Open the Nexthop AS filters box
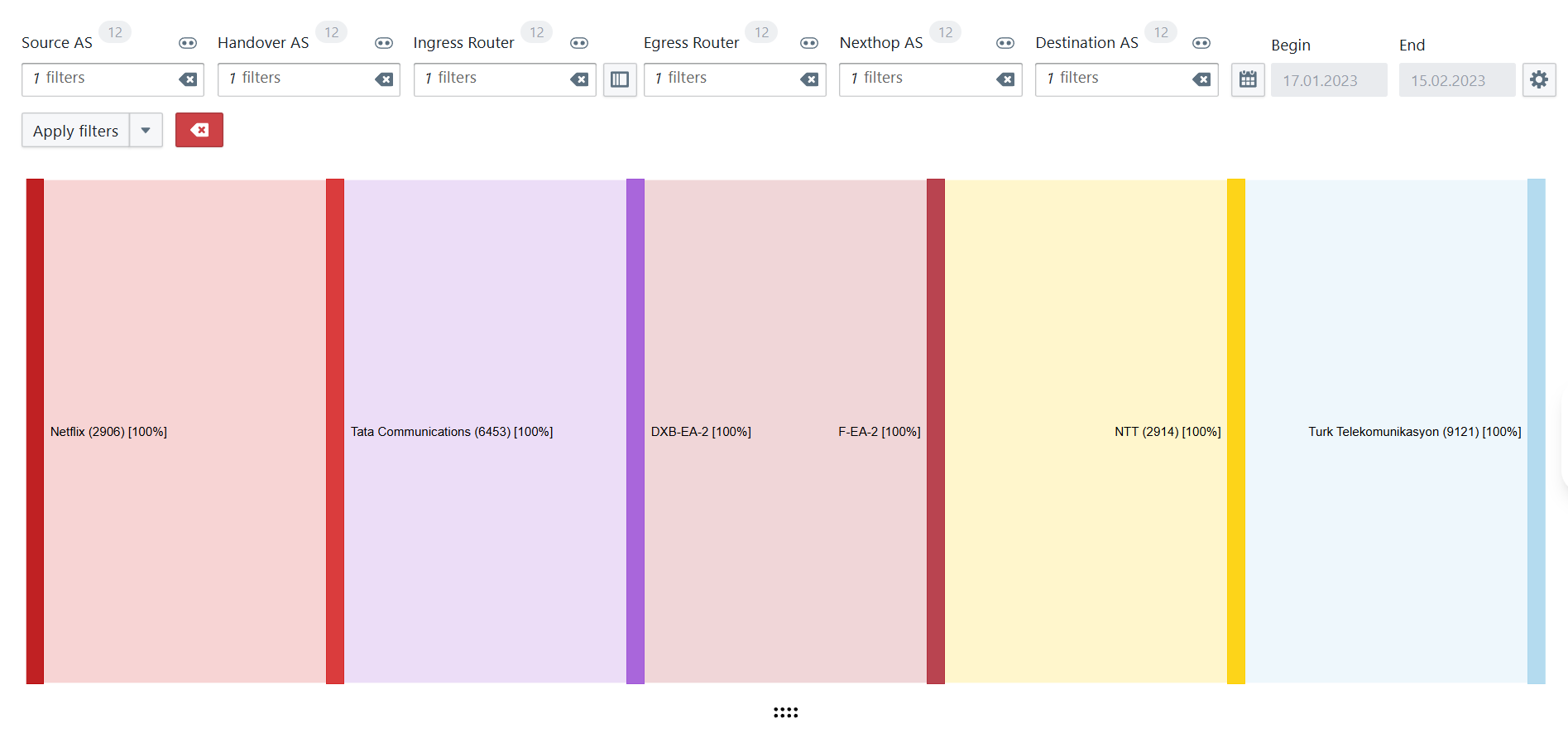Viewport: 1568px width, 752px height. pos(915,79)
